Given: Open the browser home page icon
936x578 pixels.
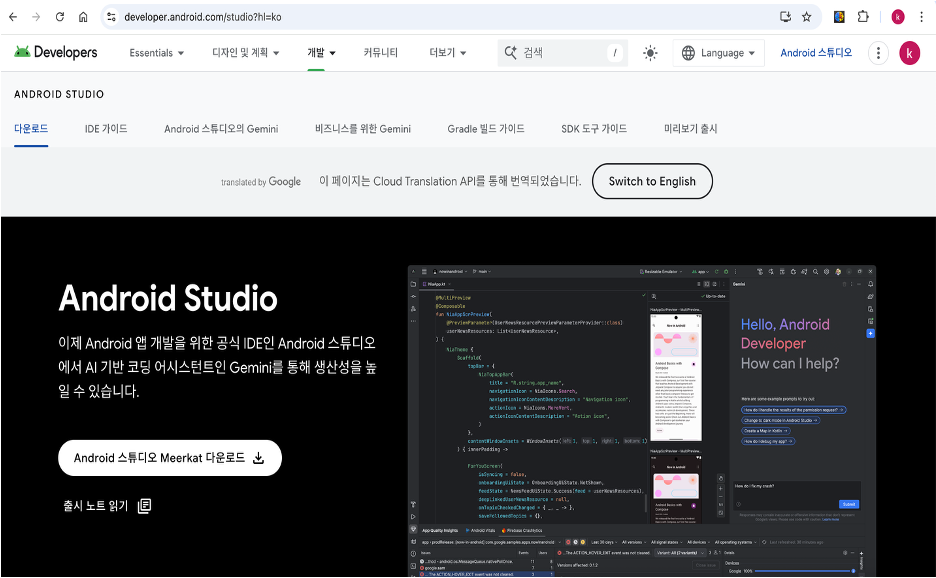Looking at the screenshot, I should pyautogui.click(x=83, y=17).
